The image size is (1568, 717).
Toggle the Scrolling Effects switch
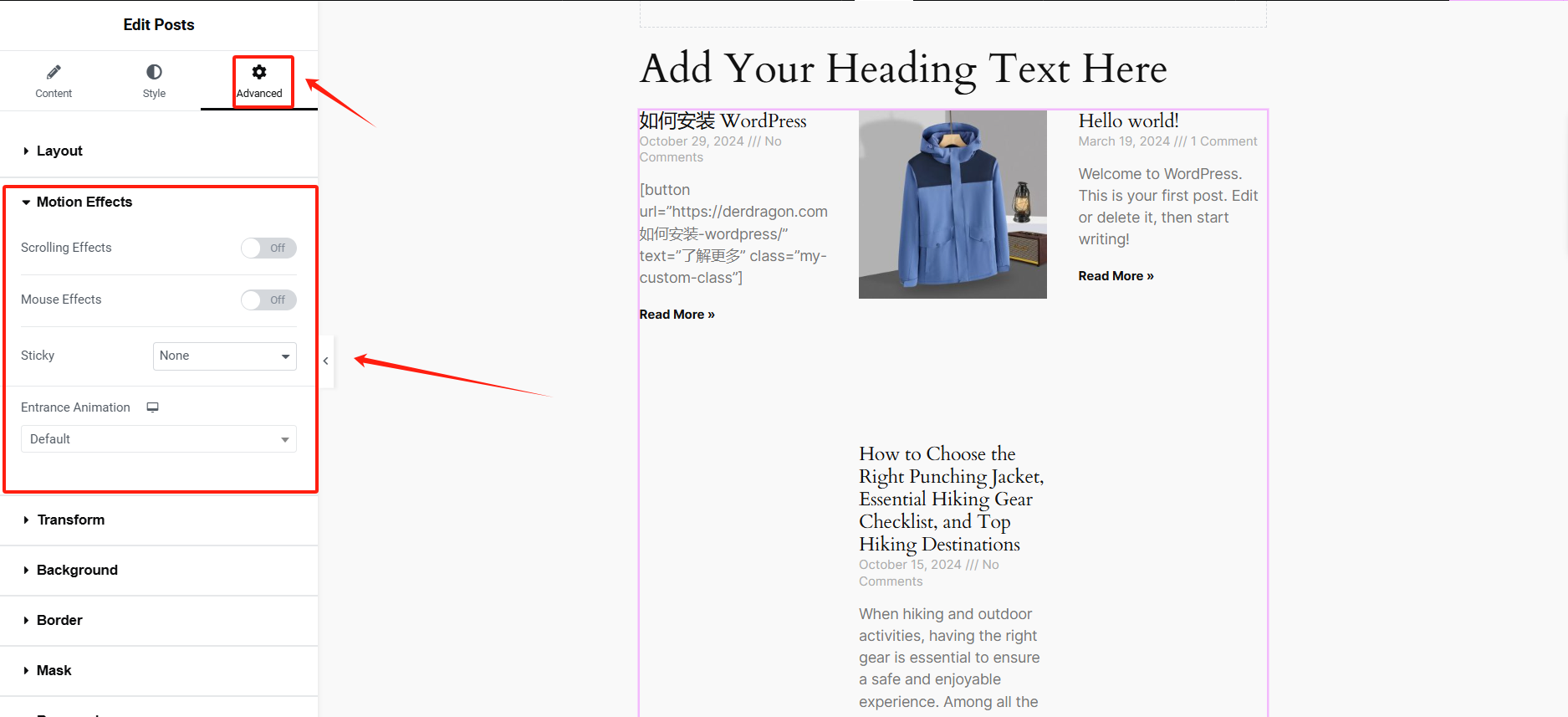click(x=268, y=248)
